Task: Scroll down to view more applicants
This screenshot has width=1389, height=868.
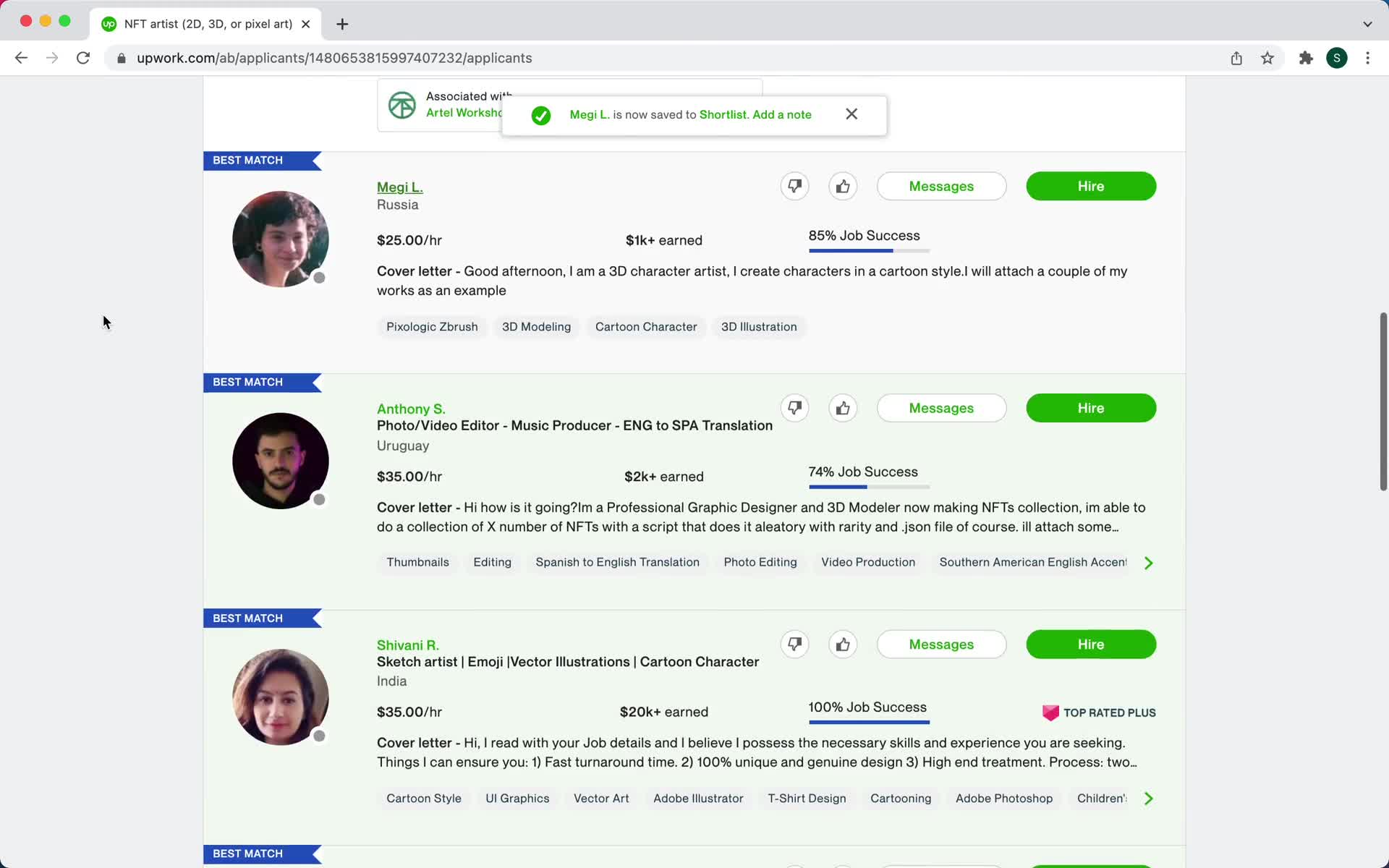Action: pyautogui.click(x=1380, y=700)
